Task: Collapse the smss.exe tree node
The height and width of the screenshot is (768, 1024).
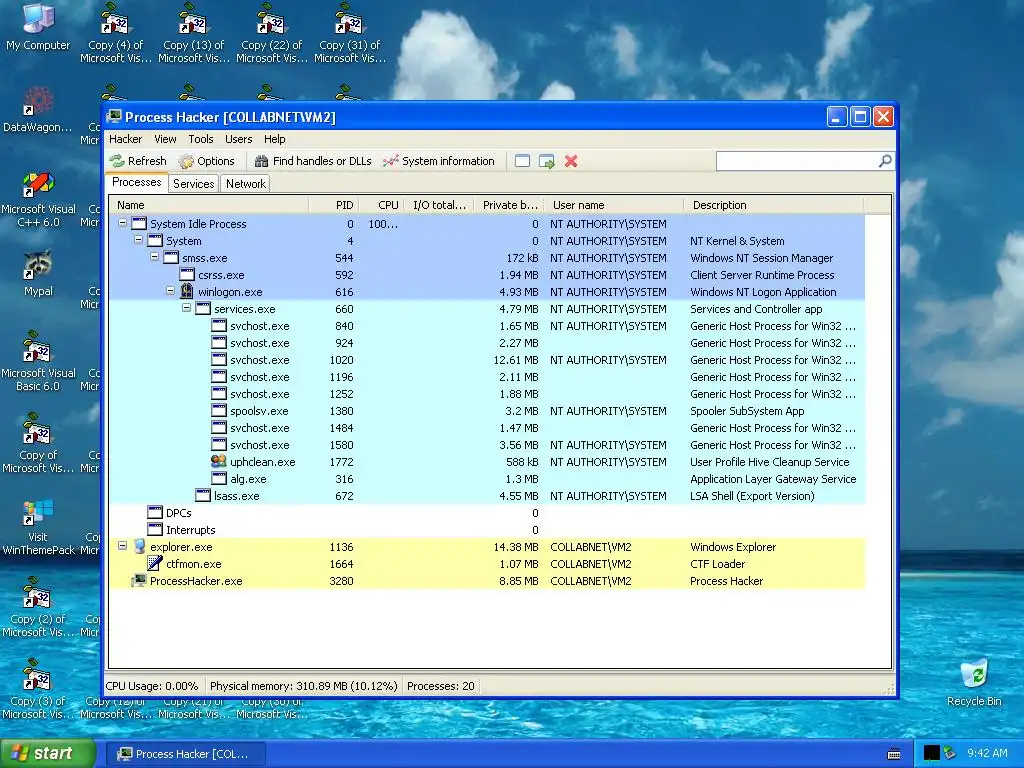Action: [x=155, y=257]
